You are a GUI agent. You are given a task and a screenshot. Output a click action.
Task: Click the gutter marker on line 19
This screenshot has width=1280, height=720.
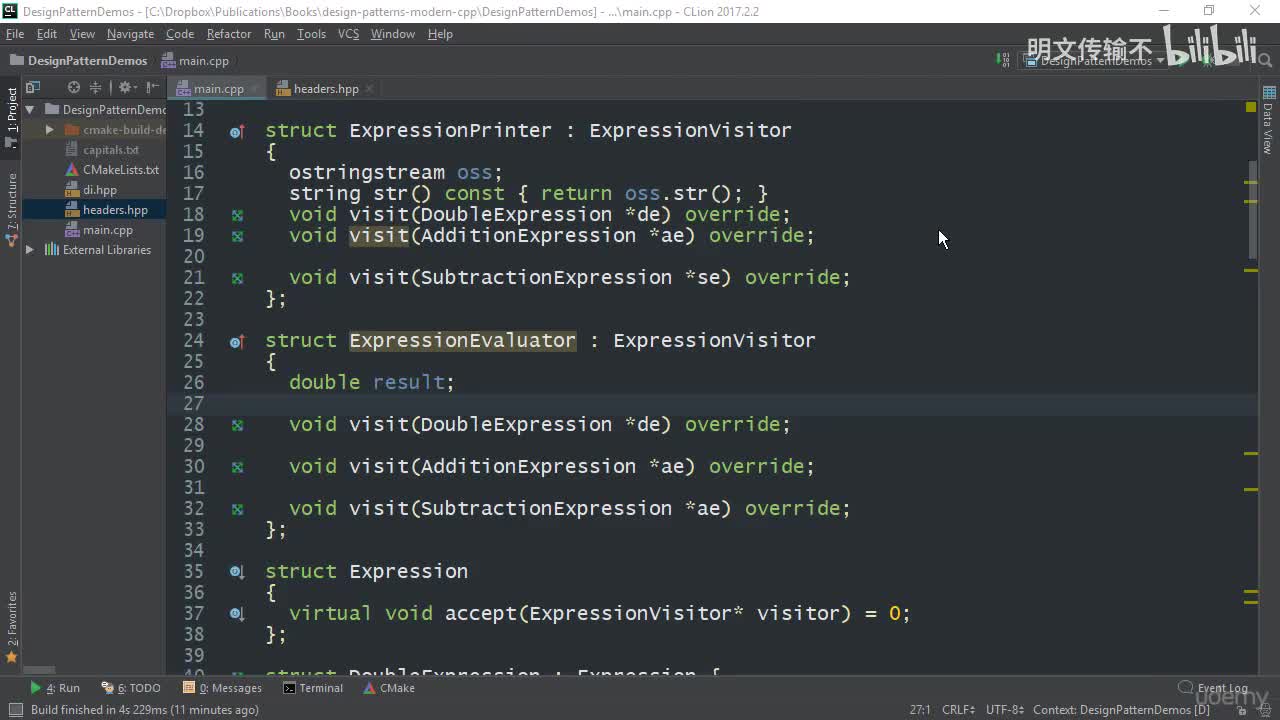[x=237, y=236]
